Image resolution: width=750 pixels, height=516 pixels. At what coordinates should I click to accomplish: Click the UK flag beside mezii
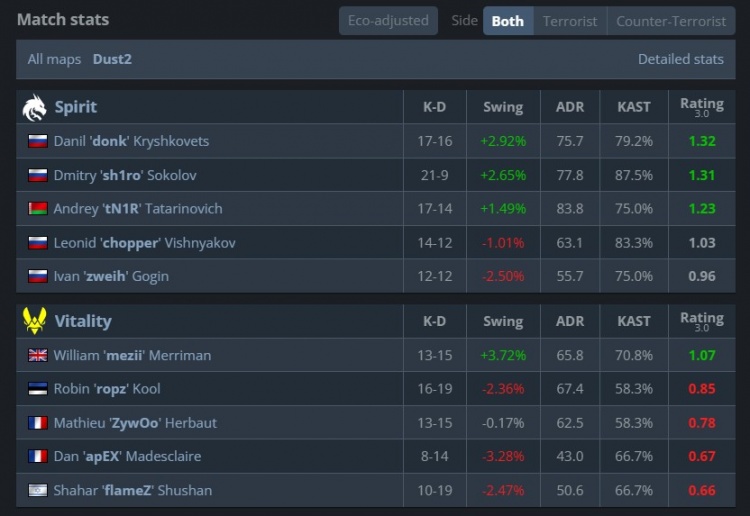click(38, 355)
